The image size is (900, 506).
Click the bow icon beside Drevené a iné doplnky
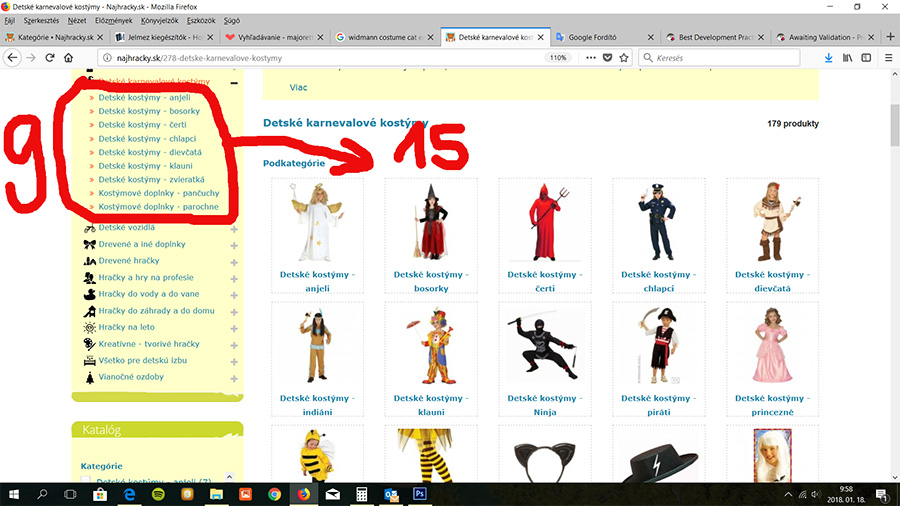point(90,244)
